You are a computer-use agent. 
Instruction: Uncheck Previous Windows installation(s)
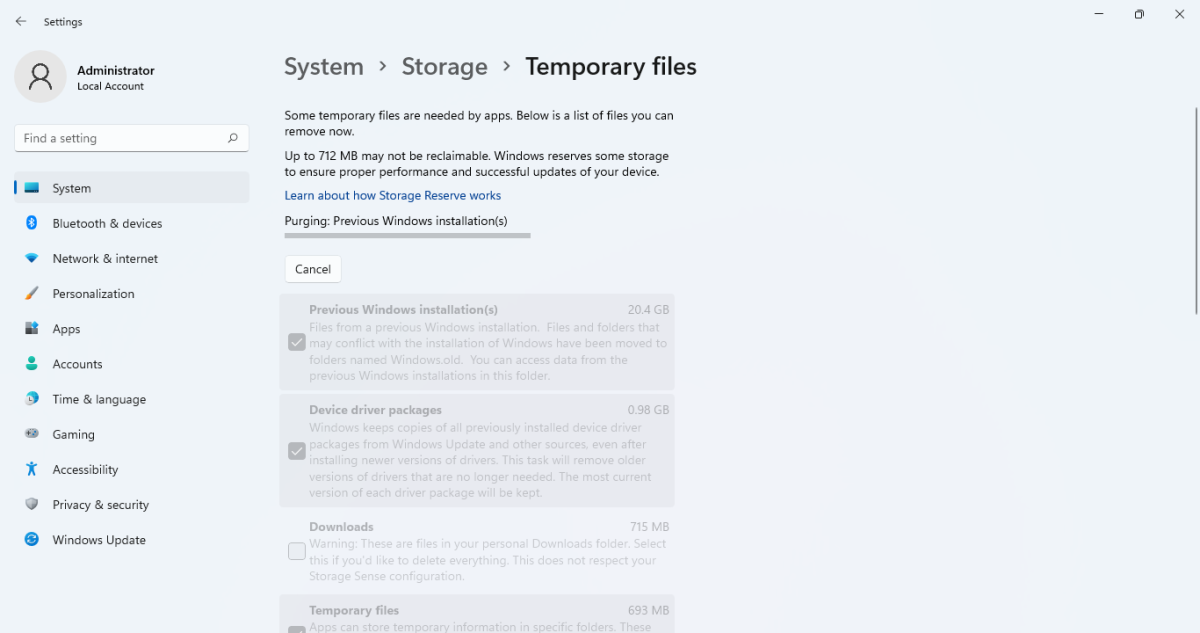pos(296,342)
